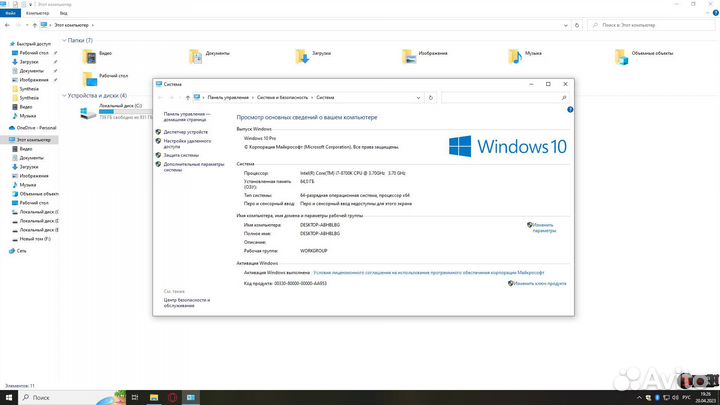
Task: Open Explorer address bar history dropdown
Action: coord(566,25)
